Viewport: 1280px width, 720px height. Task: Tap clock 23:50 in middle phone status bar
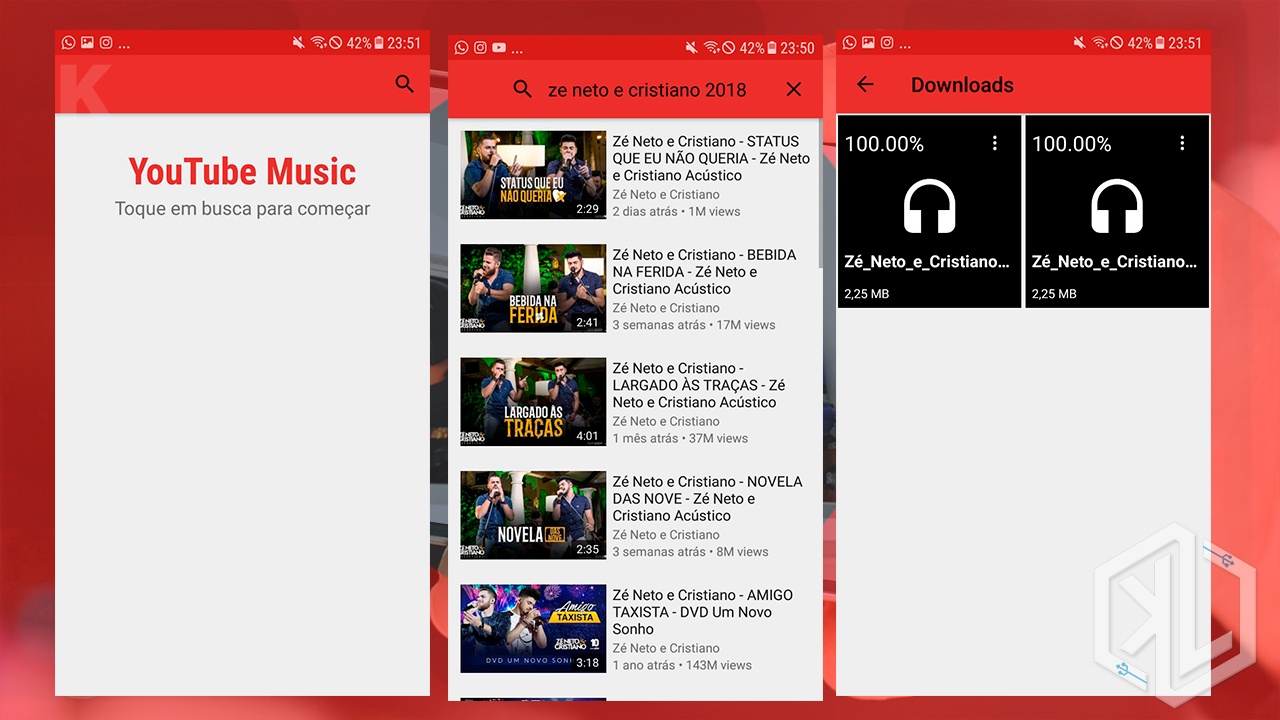pos(797,47)
